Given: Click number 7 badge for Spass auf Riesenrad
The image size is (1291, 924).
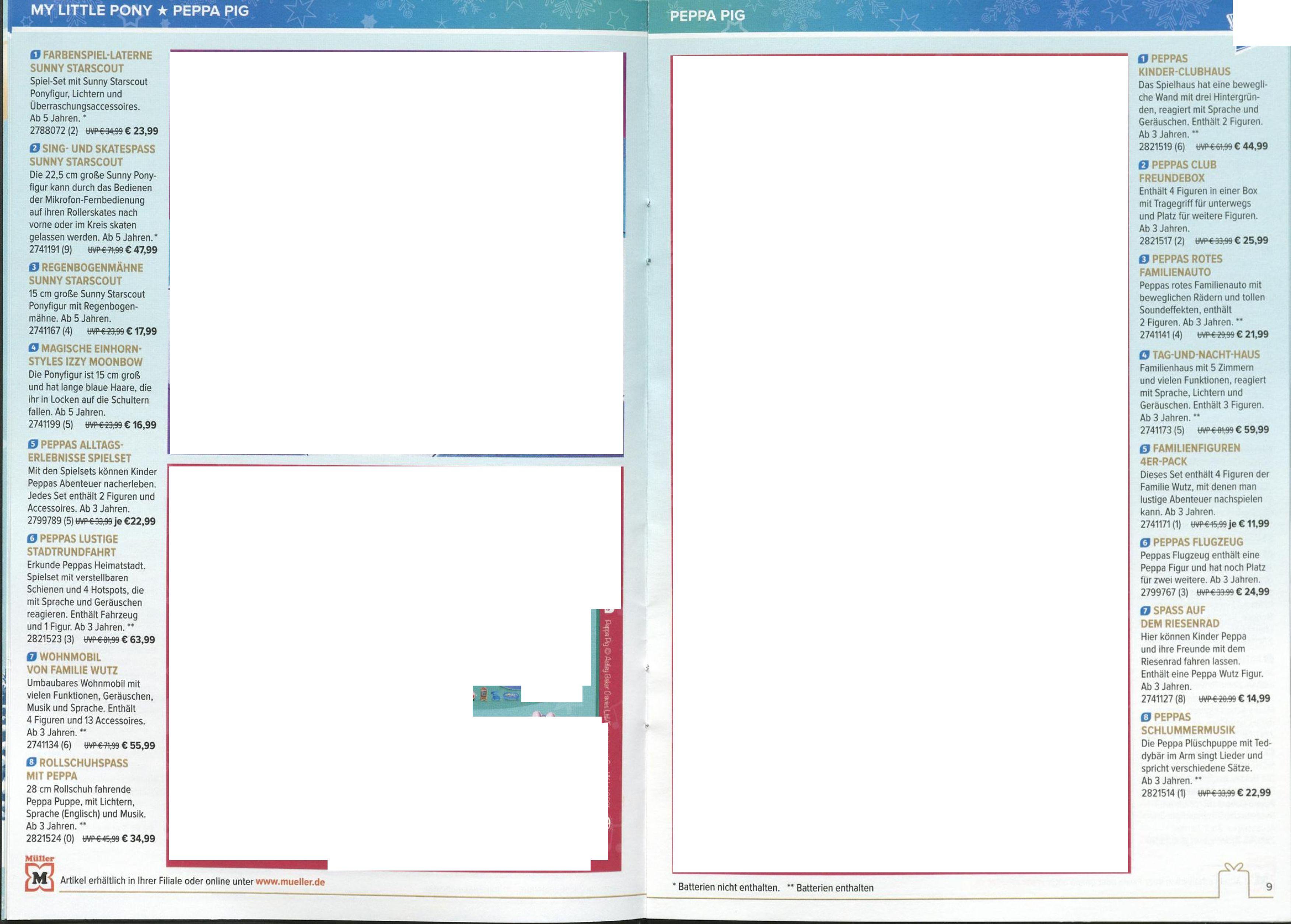Looking at the screenshot, I should tap(1145, 610).
